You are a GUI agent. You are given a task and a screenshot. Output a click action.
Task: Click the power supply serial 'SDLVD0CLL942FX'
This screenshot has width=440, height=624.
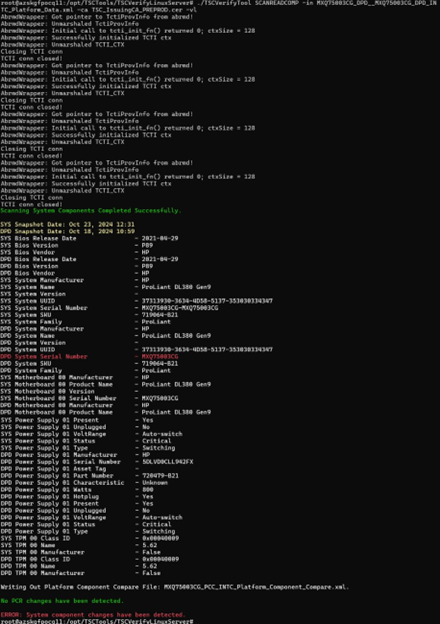coord(167,462)
